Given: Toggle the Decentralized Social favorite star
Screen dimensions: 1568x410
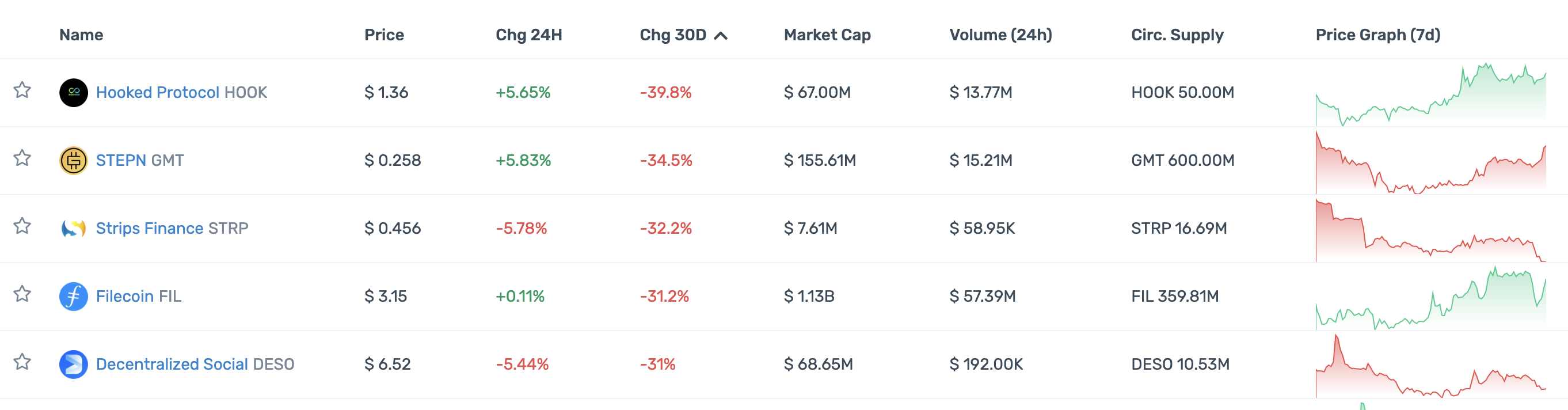Looking at the screenshot, I should pyautogui.click(x=22, y=362).
